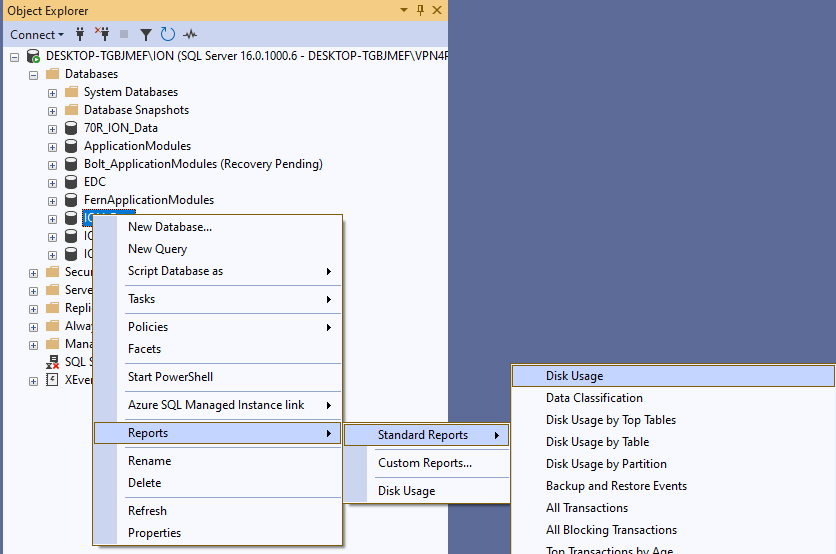Click the server instance icon for DESKTOP-TGBJMEF\ION
The width and height of the screenshot is (836, 554).
tap(34, 56)
